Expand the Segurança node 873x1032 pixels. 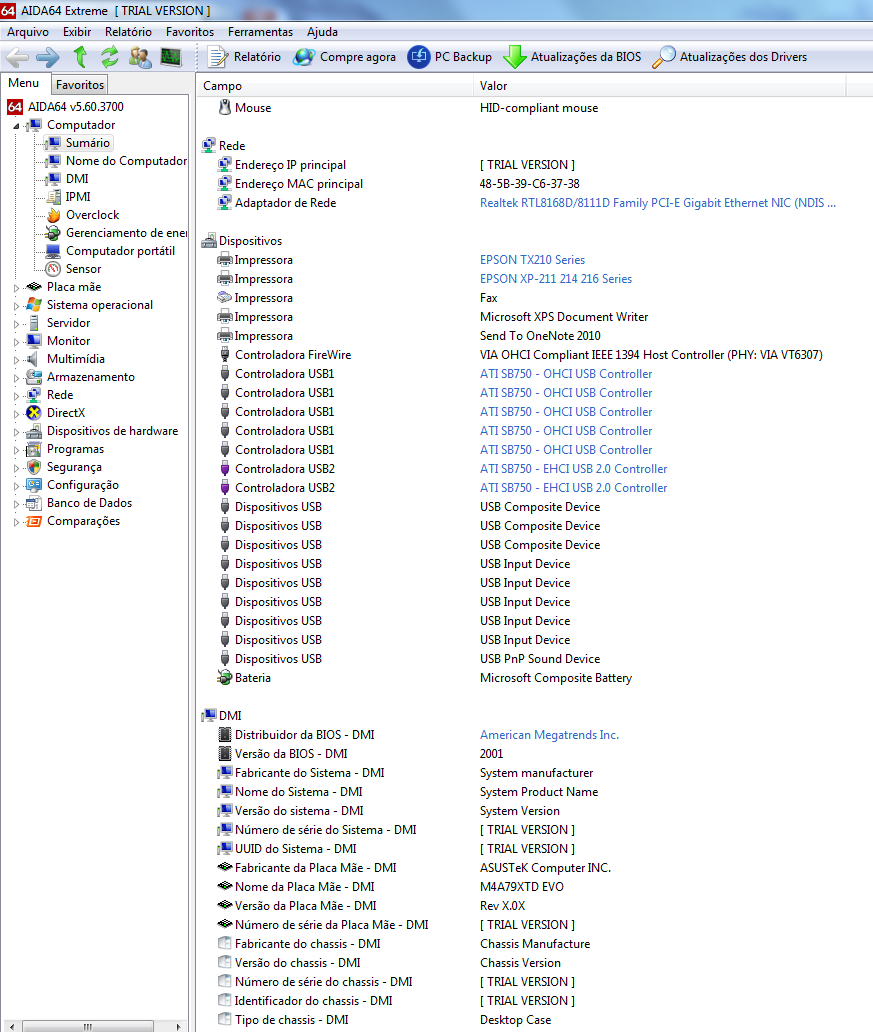(x=16, y=468)
